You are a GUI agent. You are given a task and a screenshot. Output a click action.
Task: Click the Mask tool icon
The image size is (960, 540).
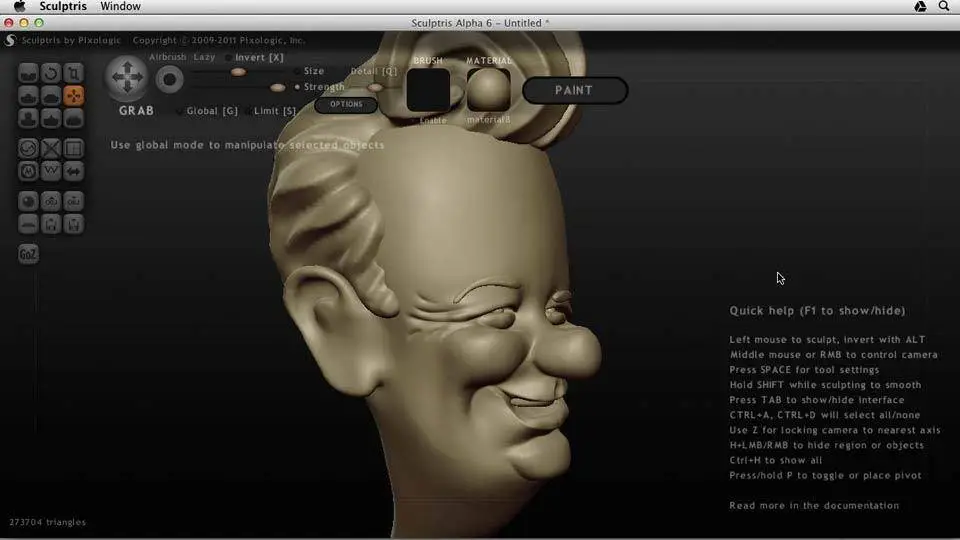[28, 171]
